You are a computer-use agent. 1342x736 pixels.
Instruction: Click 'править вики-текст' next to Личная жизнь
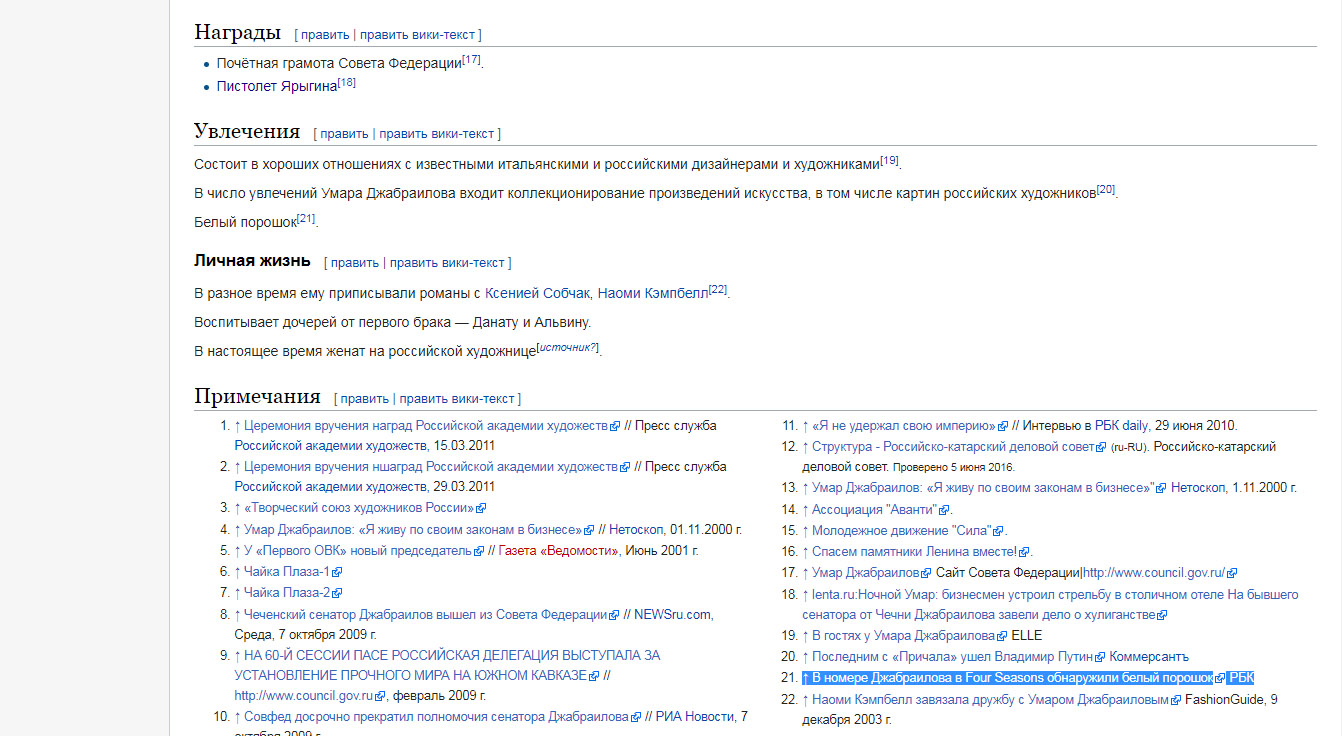447,262
